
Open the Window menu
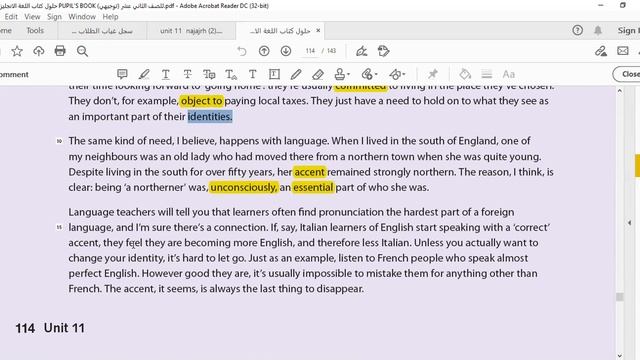click(82, 17)
